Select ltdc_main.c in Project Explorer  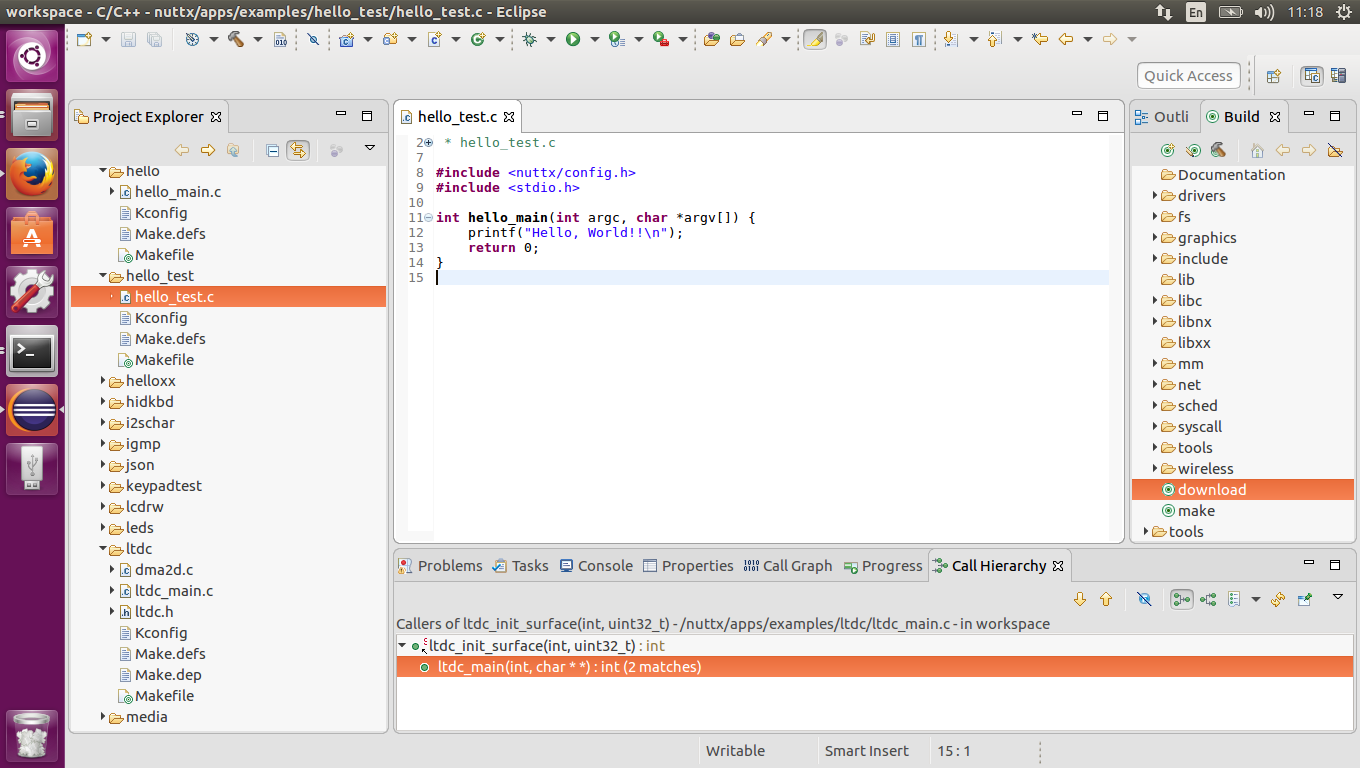coord(174,591)
